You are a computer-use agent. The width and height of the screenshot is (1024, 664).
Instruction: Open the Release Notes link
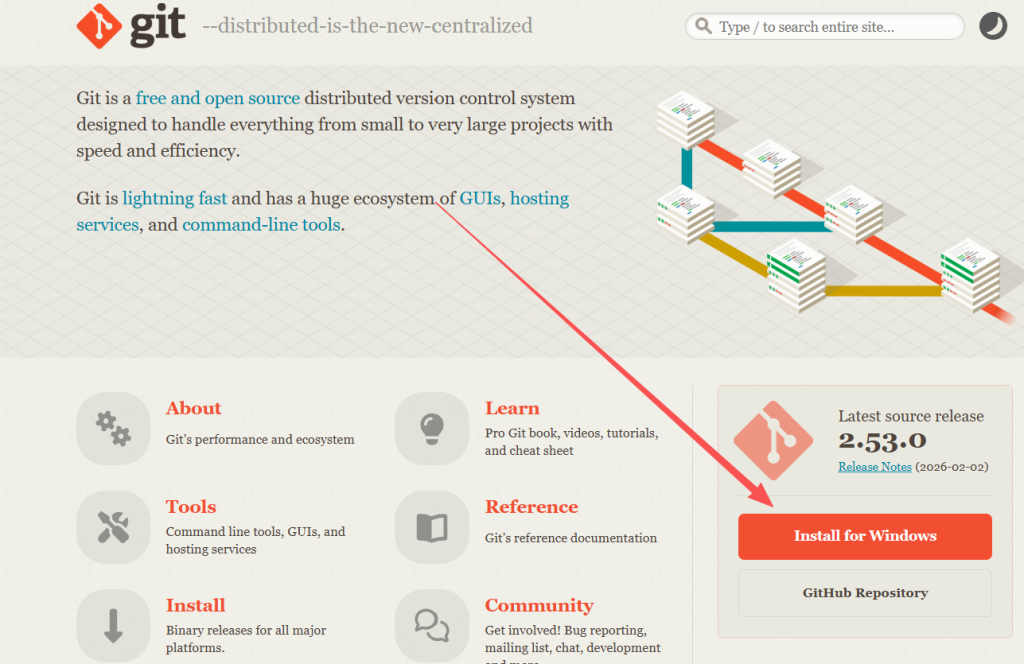pos(874,467)
